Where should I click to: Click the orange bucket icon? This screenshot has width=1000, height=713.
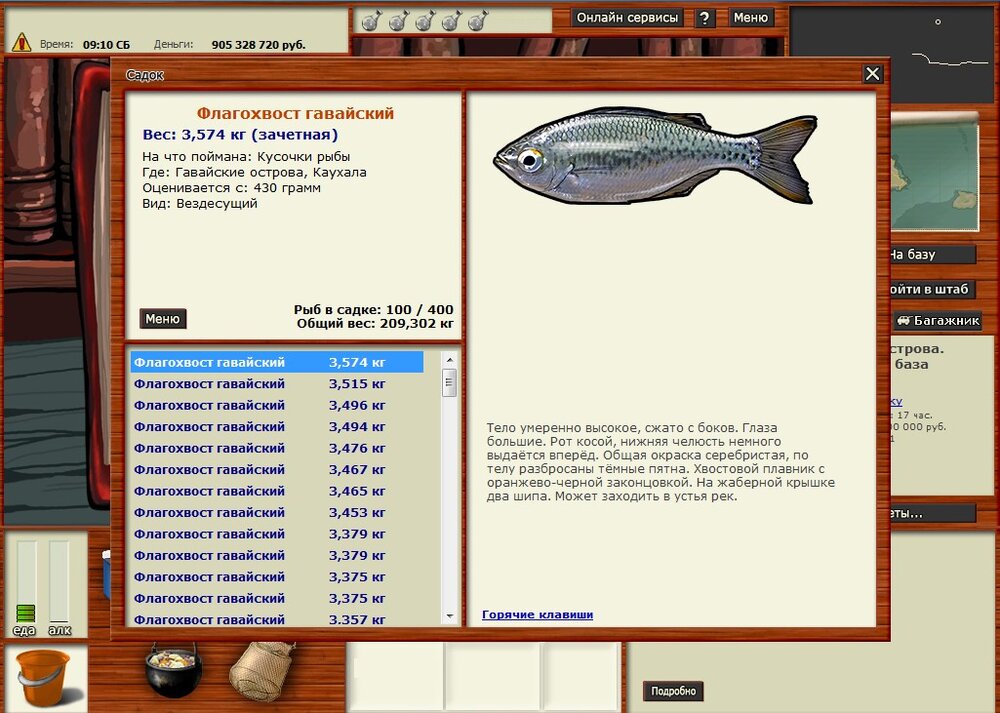coord(44,677)
